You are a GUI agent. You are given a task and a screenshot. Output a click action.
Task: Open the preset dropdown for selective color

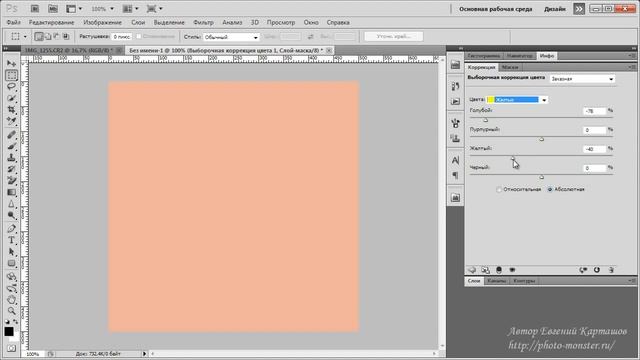point(582,79)
